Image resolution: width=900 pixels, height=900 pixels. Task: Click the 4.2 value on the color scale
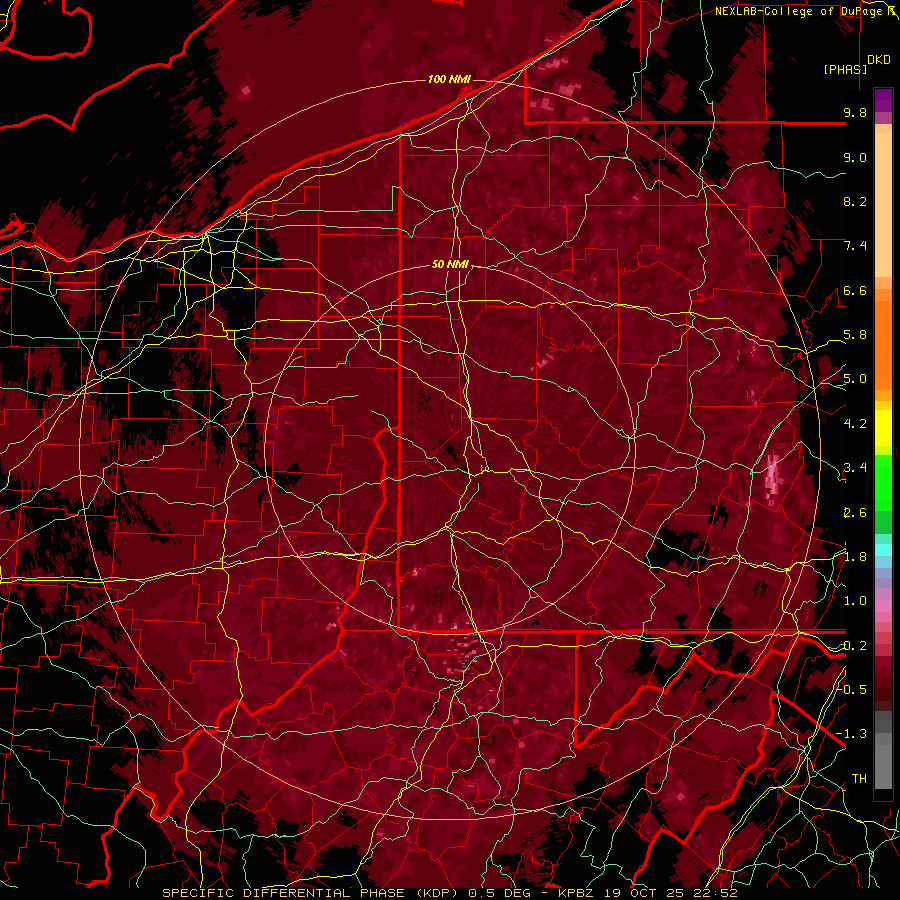click(x=855, y=424)
